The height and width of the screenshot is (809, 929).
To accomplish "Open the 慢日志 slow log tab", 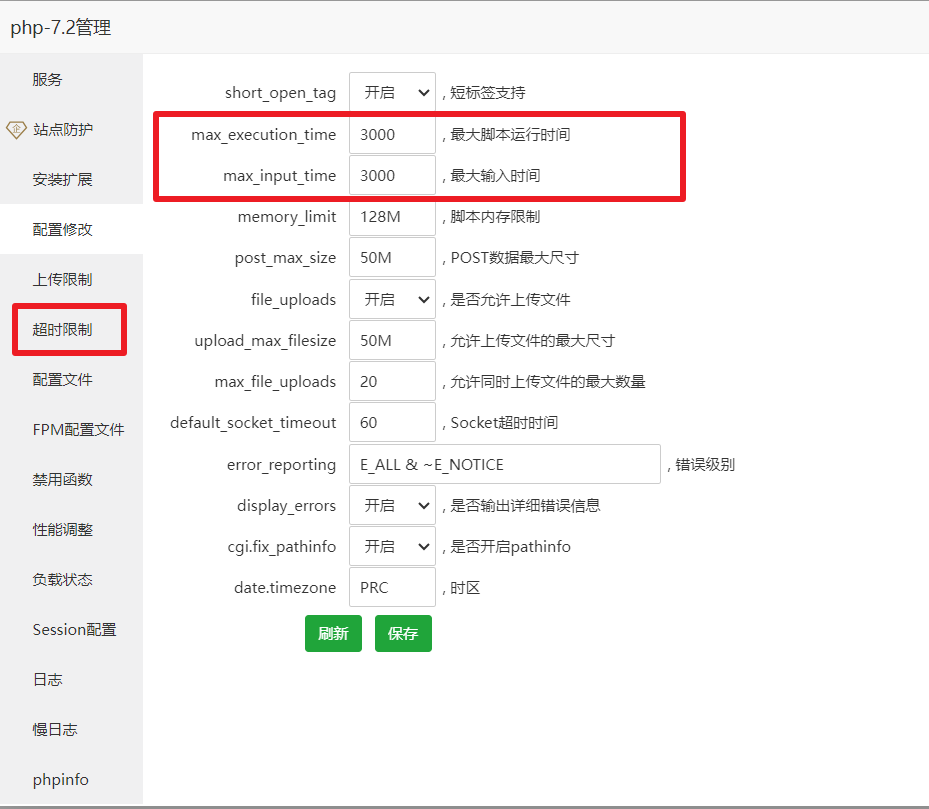I will (x=54, y=730).
